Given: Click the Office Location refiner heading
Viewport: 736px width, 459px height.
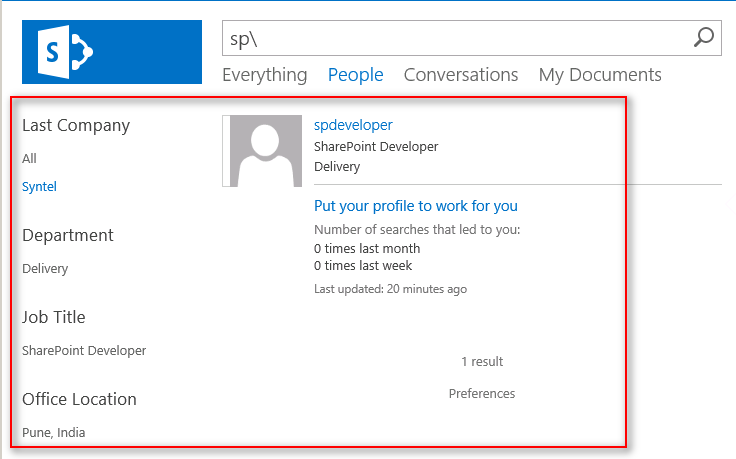Looking at the screenshot, I should click(79, 400).
